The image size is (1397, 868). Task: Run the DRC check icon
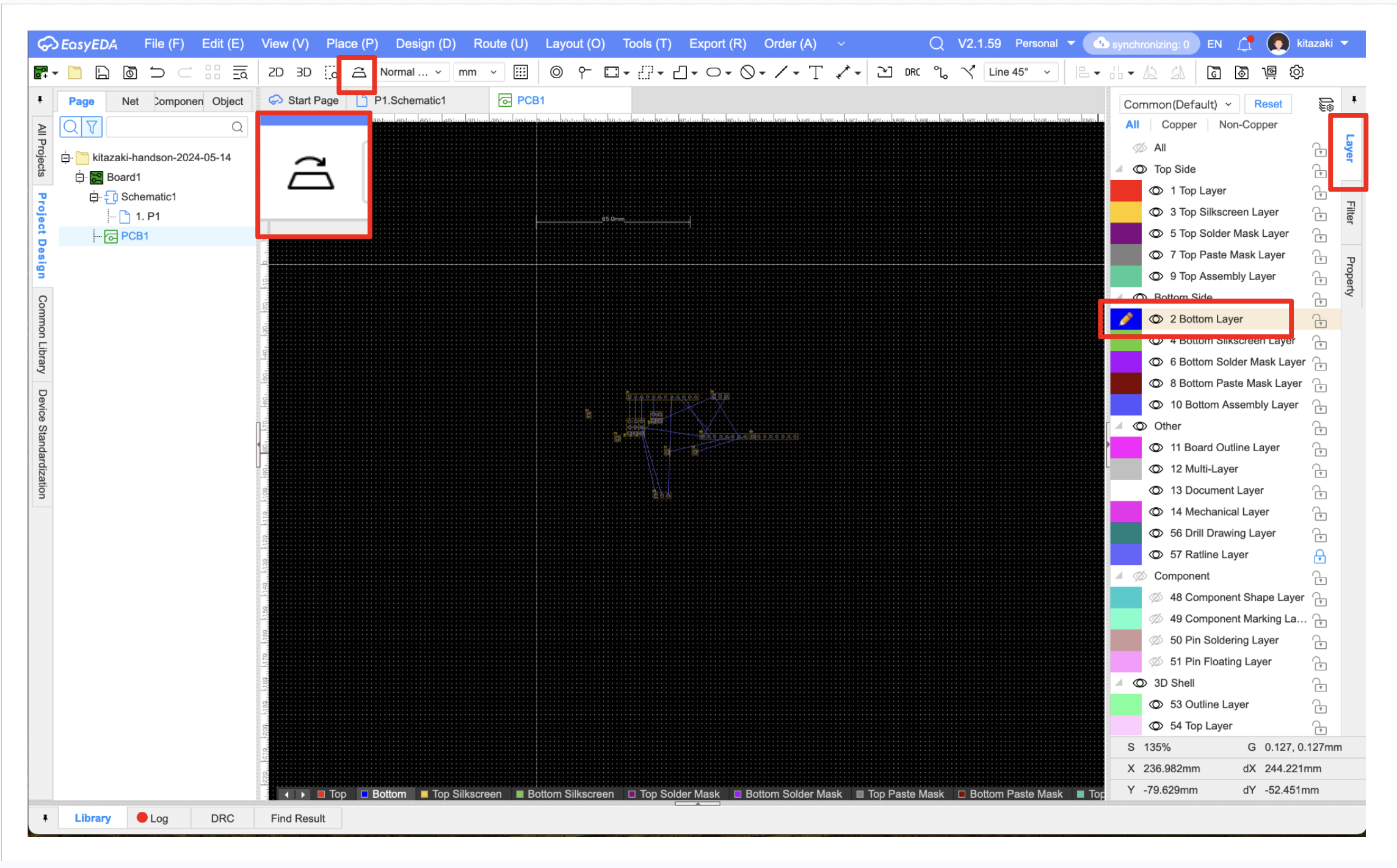[912, 73]
